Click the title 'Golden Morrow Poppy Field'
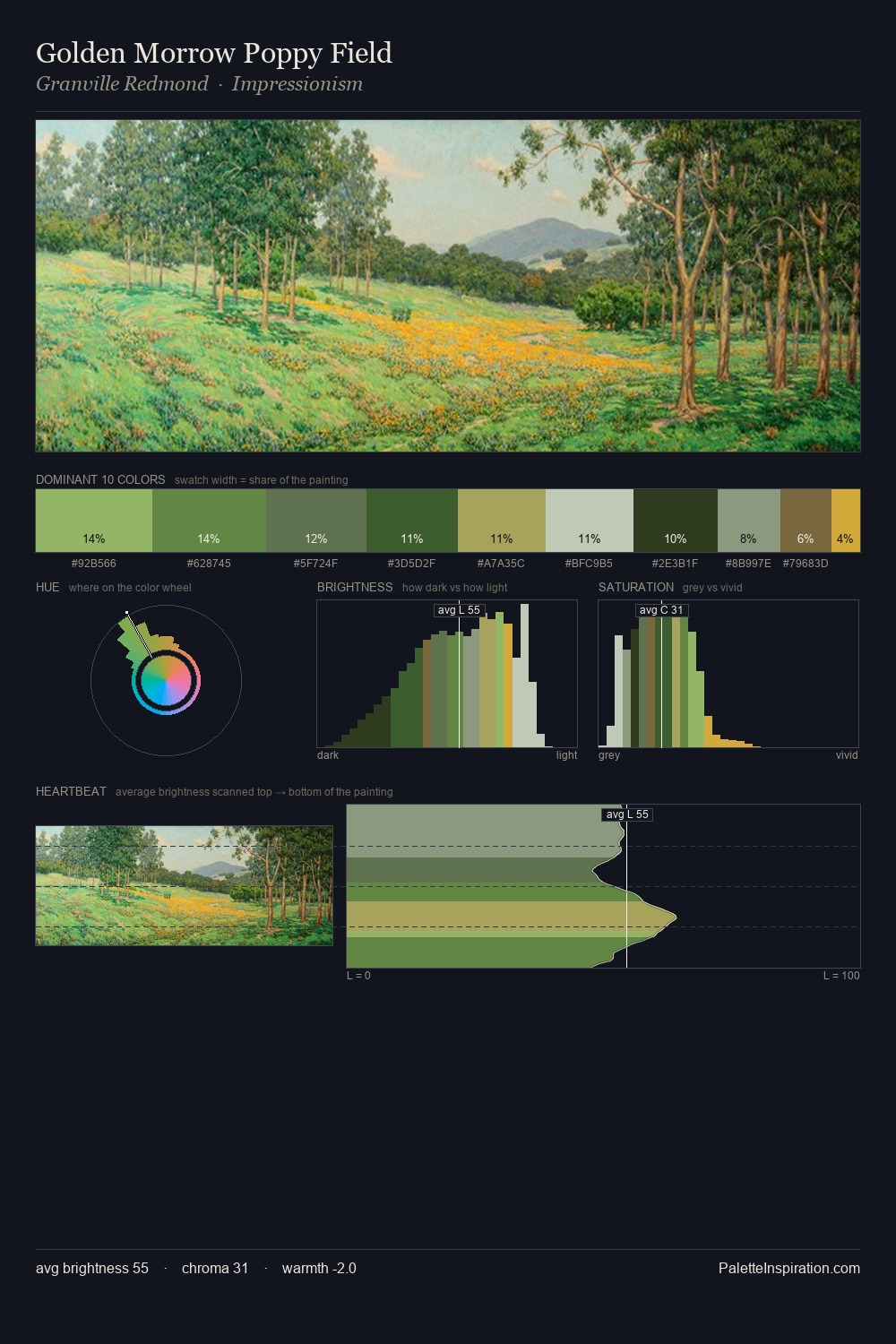The image size is (896, 1344). point(214,53)
